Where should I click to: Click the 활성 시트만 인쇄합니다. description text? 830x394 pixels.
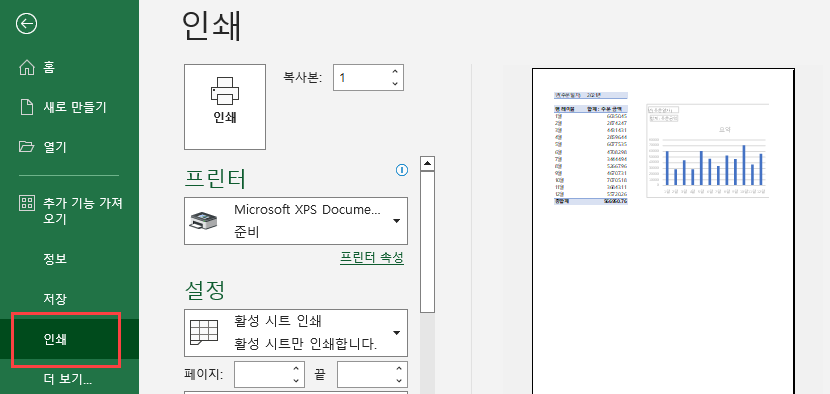(306, 344)
